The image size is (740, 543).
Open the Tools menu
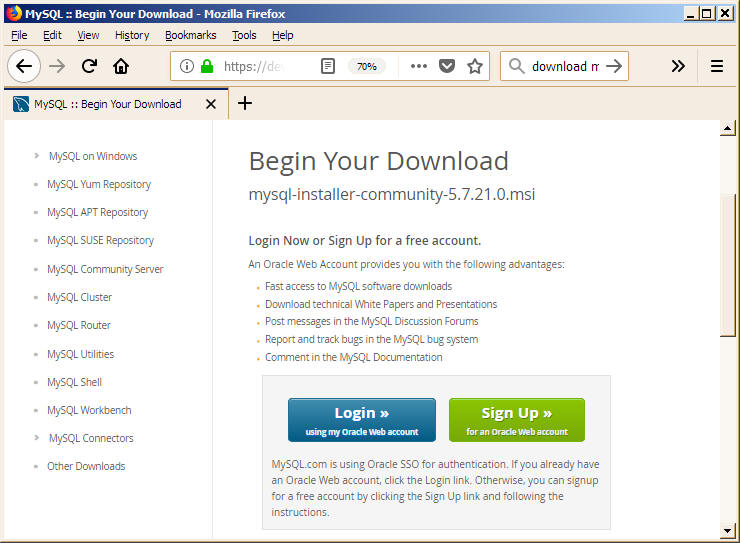(x=244, y=35)
